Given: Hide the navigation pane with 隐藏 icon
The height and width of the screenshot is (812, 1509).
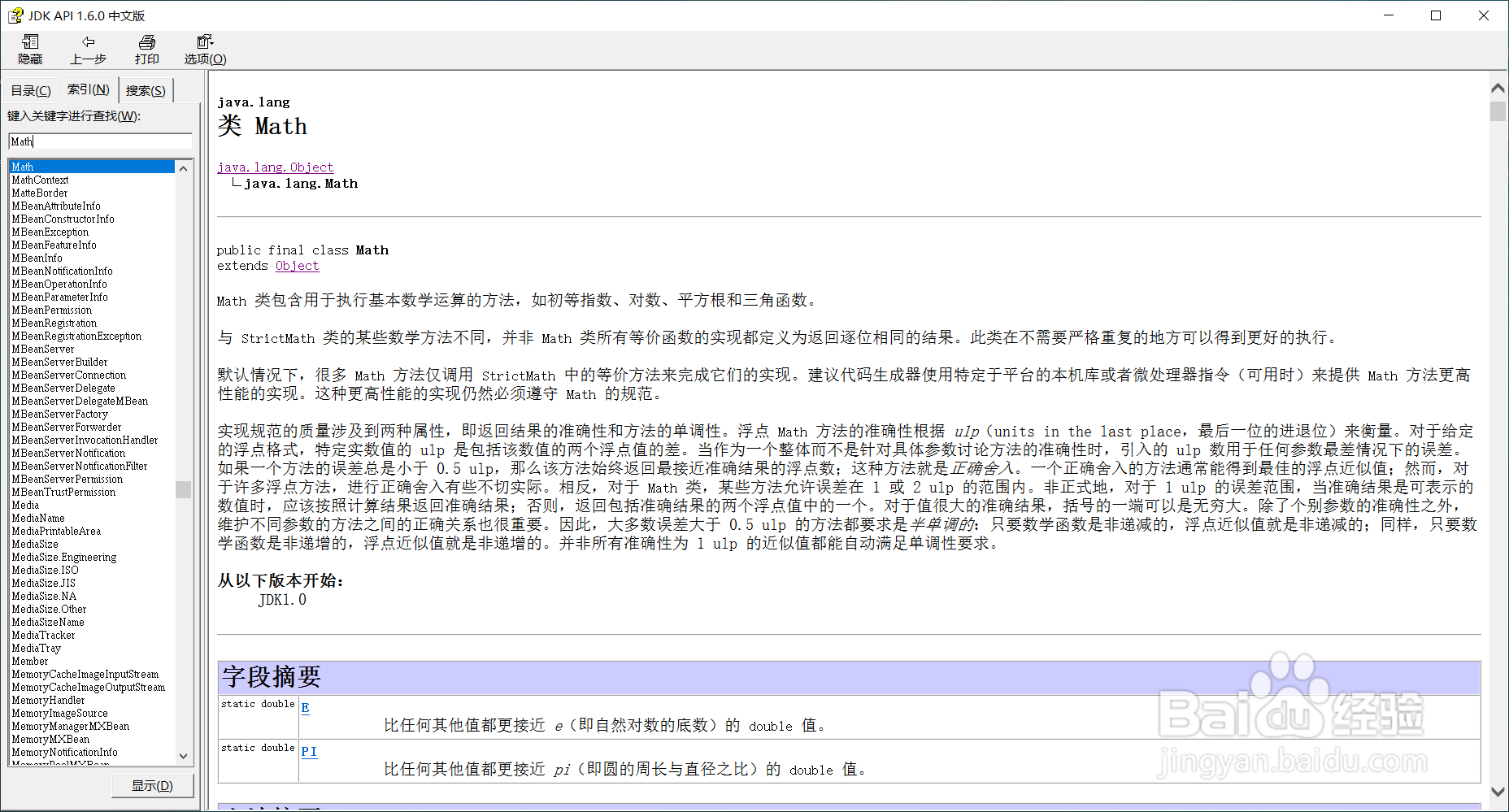Looking at the screenshot, I should click(29, 49).
